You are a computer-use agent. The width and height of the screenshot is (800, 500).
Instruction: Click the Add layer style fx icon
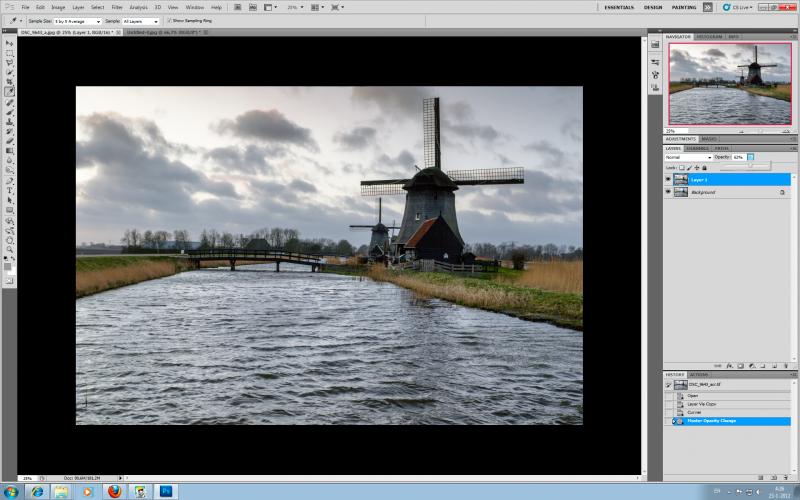click(x=730, y=366)
